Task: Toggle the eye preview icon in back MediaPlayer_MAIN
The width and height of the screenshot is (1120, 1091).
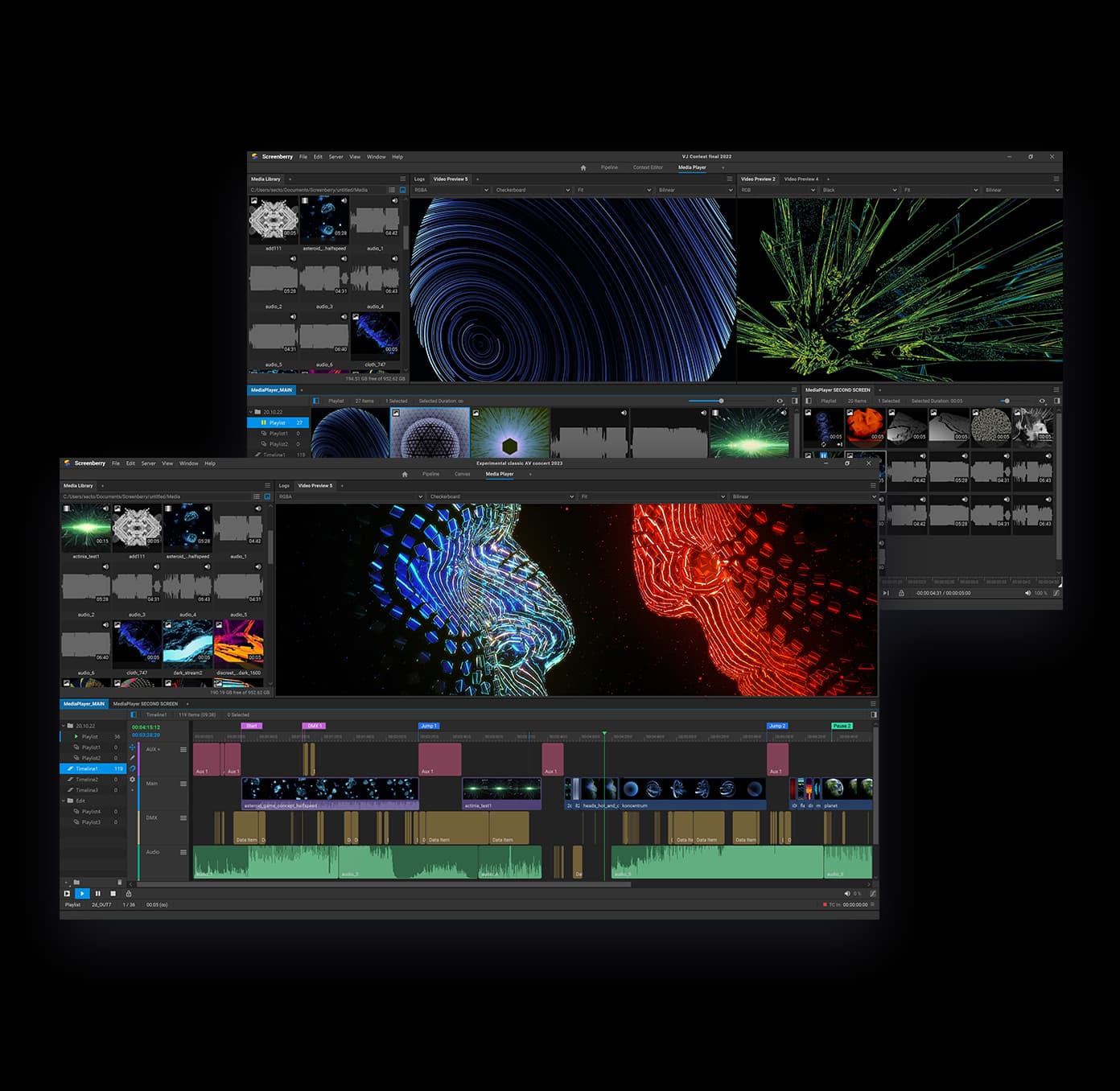Action: tap(780, 401)
